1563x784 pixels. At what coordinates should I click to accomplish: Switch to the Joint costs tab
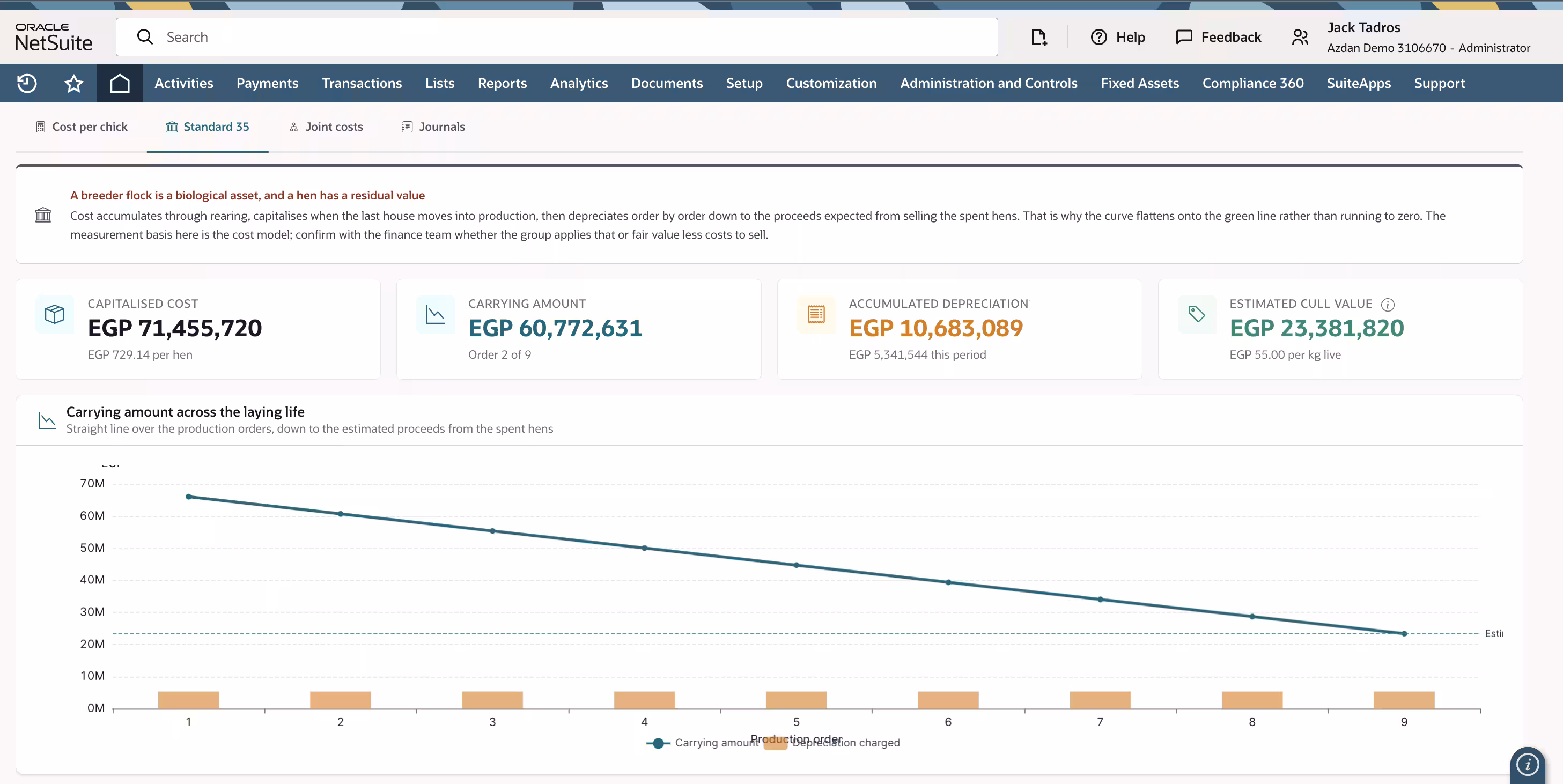point(326,127)
